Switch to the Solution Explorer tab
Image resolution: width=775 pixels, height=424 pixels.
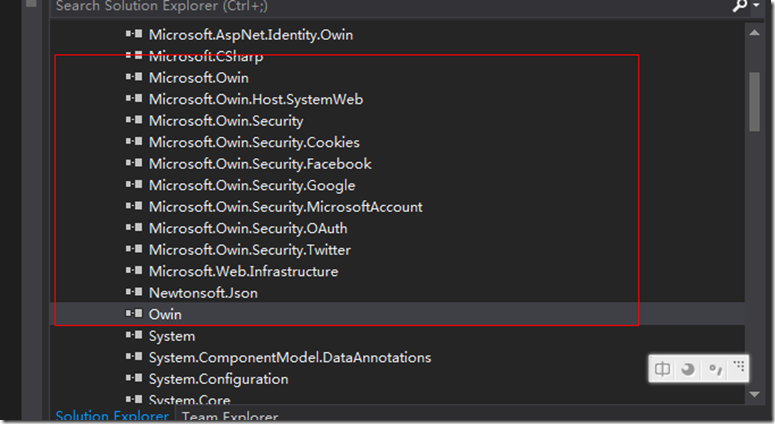(111, 416)
